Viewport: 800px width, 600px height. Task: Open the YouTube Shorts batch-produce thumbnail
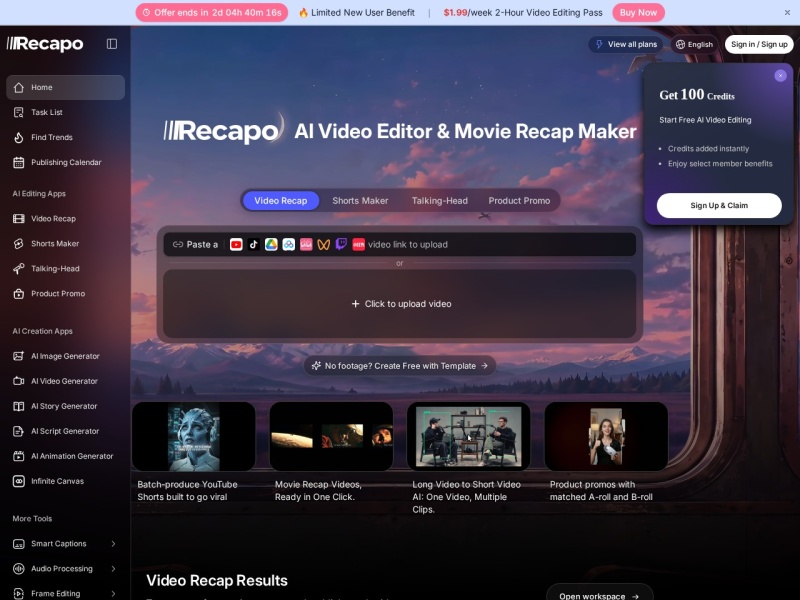[x=194, y=437]
